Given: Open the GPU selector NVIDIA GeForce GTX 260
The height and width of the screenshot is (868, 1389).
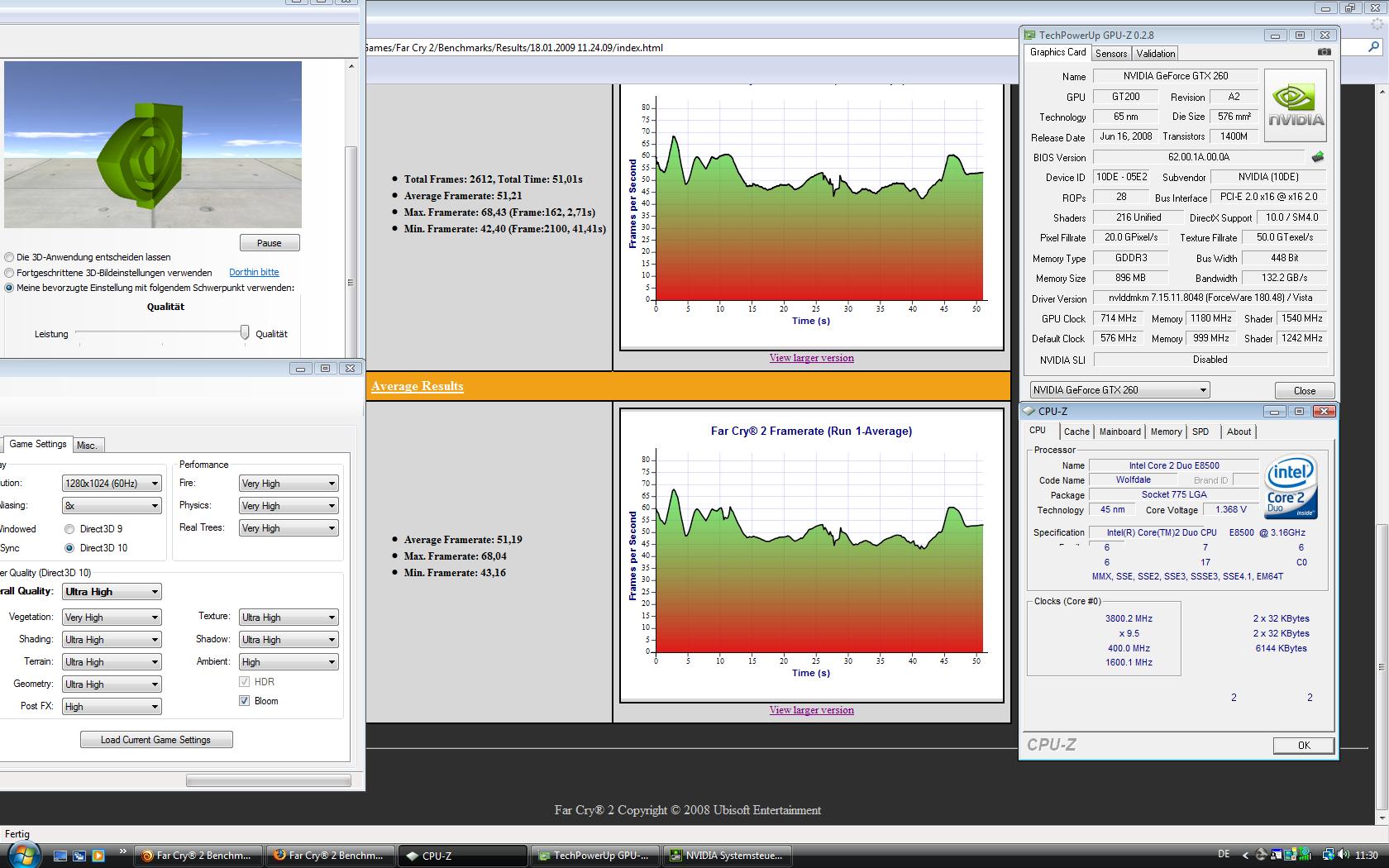Looking at the screenshot, I should (1119, 390).
